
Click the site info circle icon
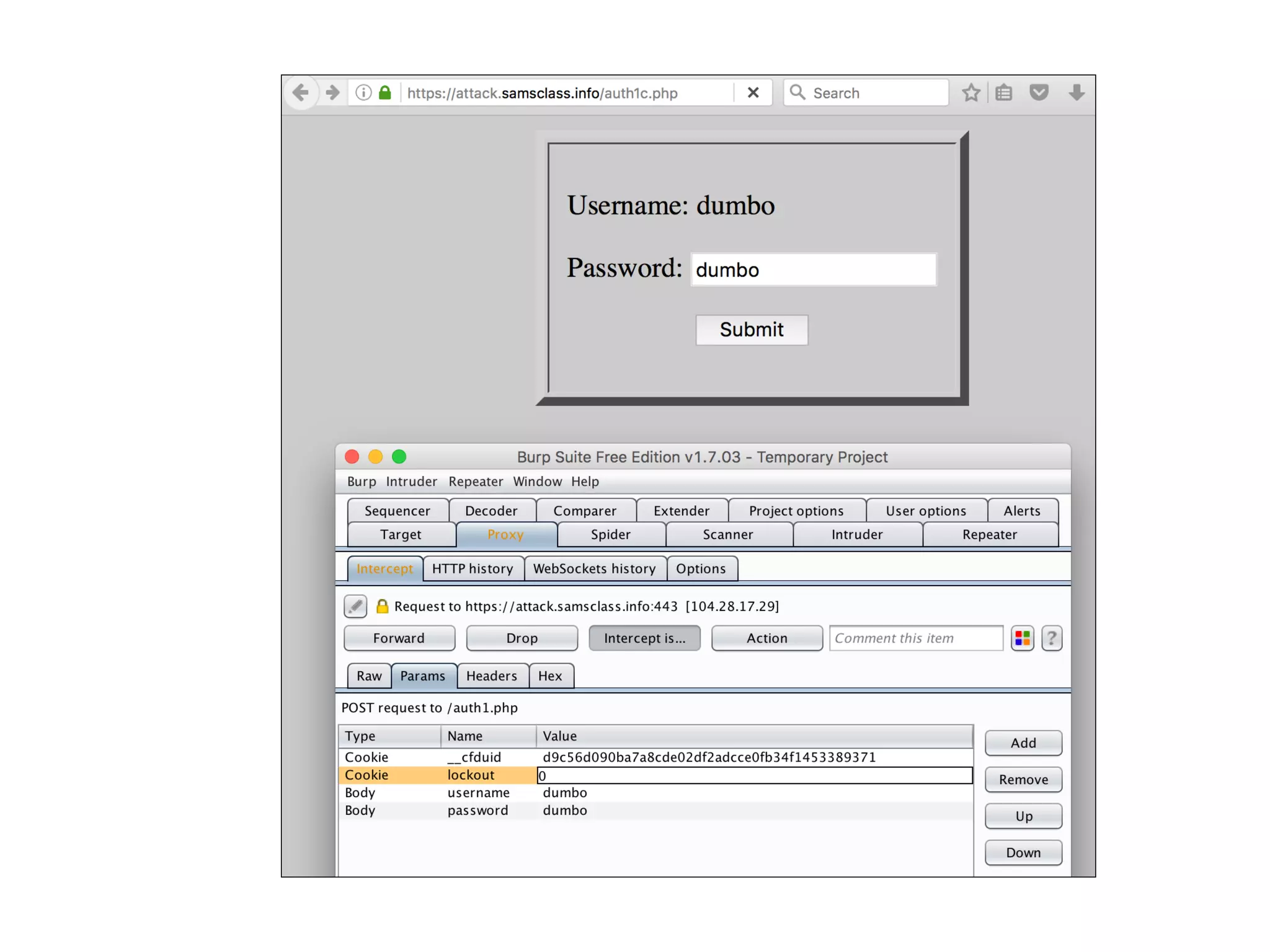point(363,93)
